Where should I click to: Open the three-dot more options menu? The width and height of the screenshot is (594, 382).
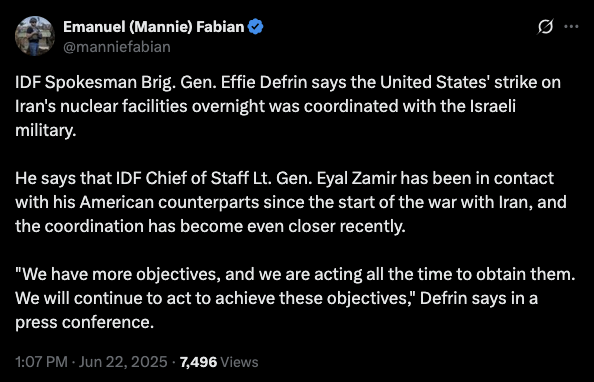pos(571,27)
